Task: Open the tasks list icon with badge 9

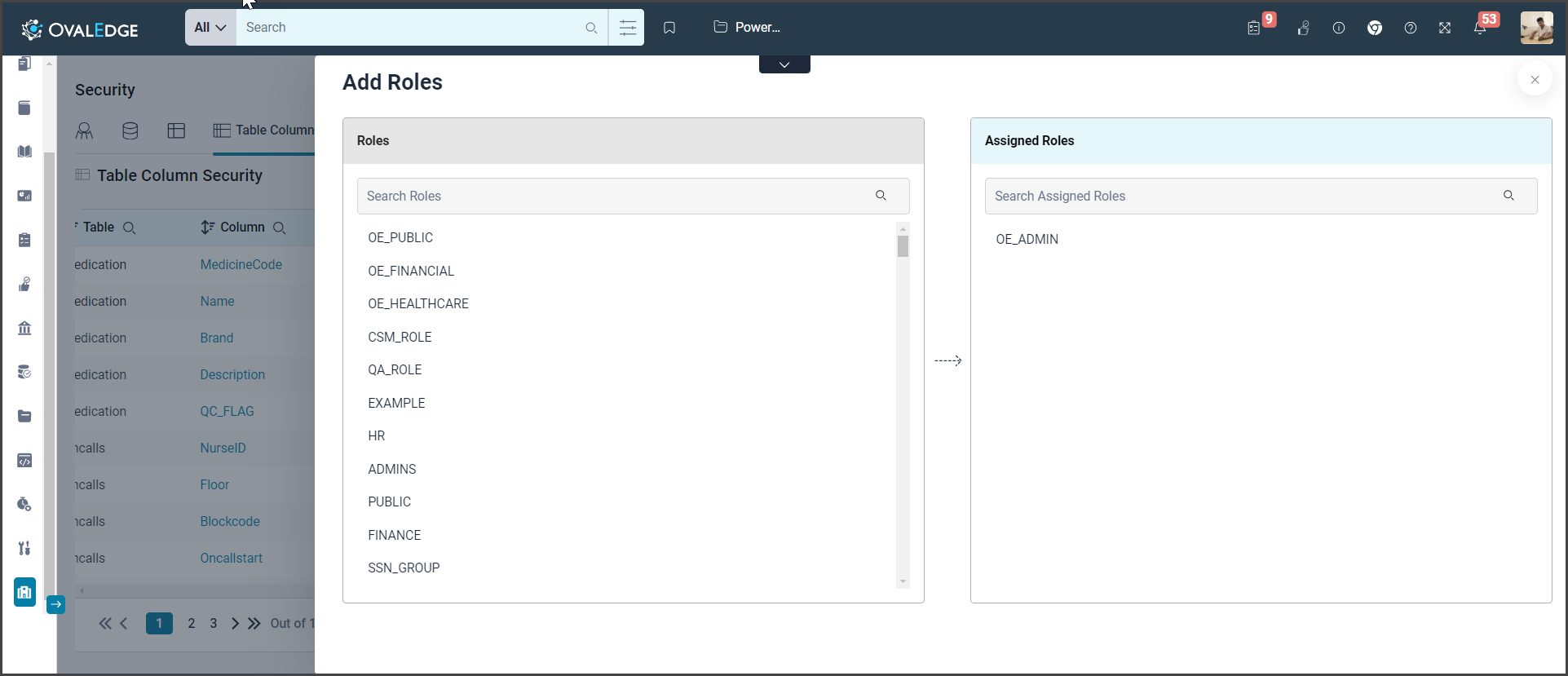Action: click(x=1254, y=28)
